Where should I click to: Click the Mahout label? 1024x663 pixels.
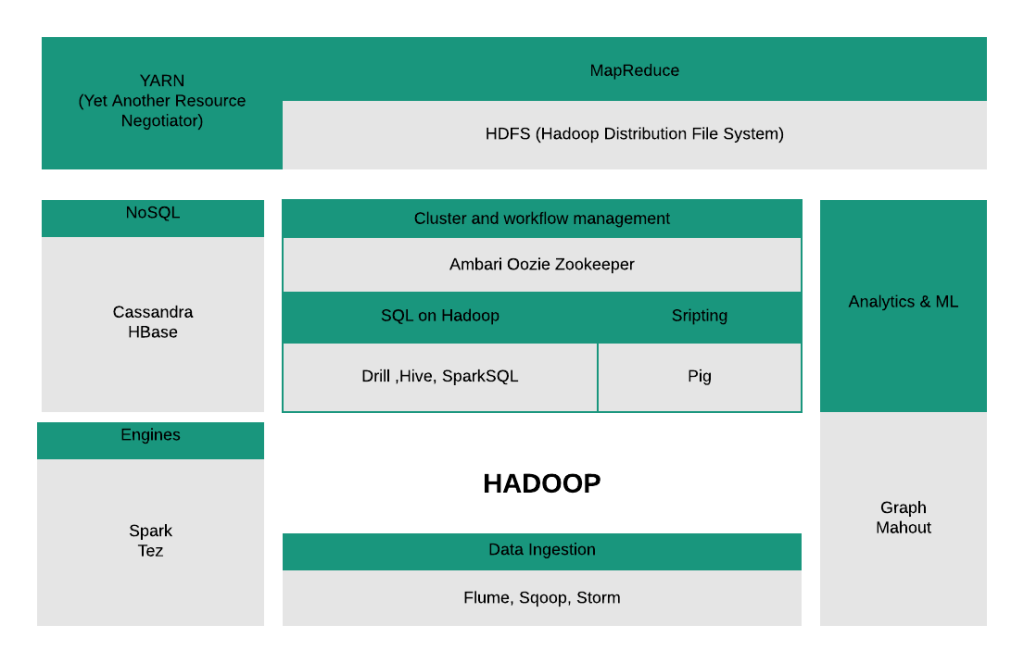903,528
